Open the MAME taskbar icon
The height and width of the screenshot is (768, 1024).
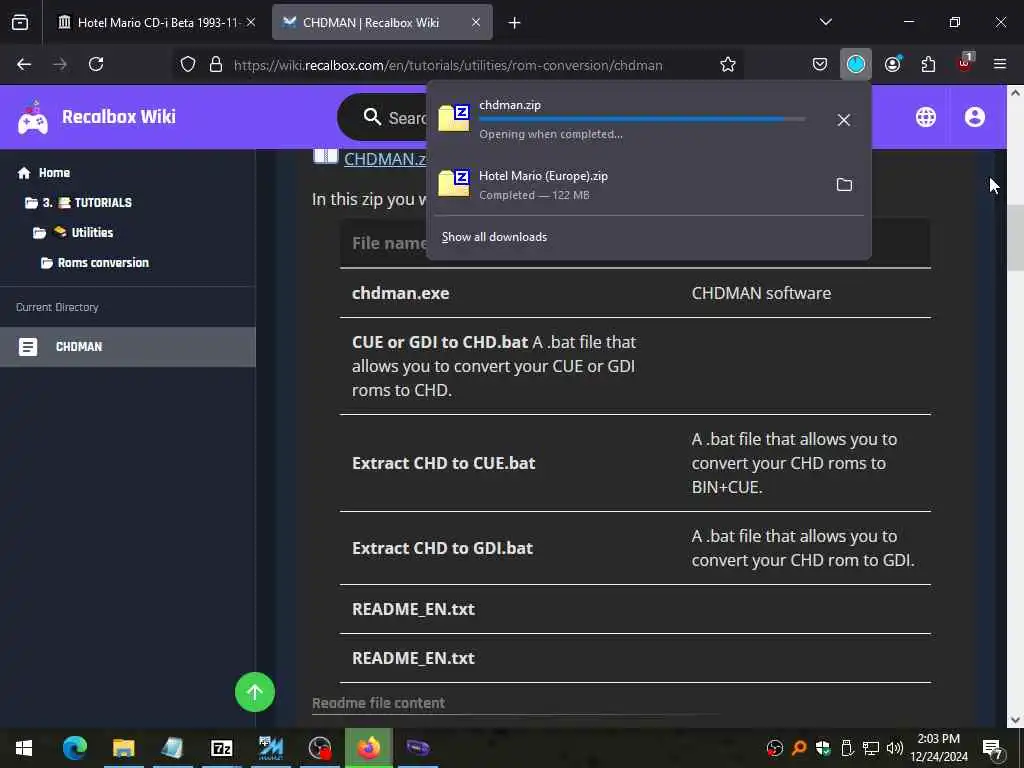pos(270,748)
